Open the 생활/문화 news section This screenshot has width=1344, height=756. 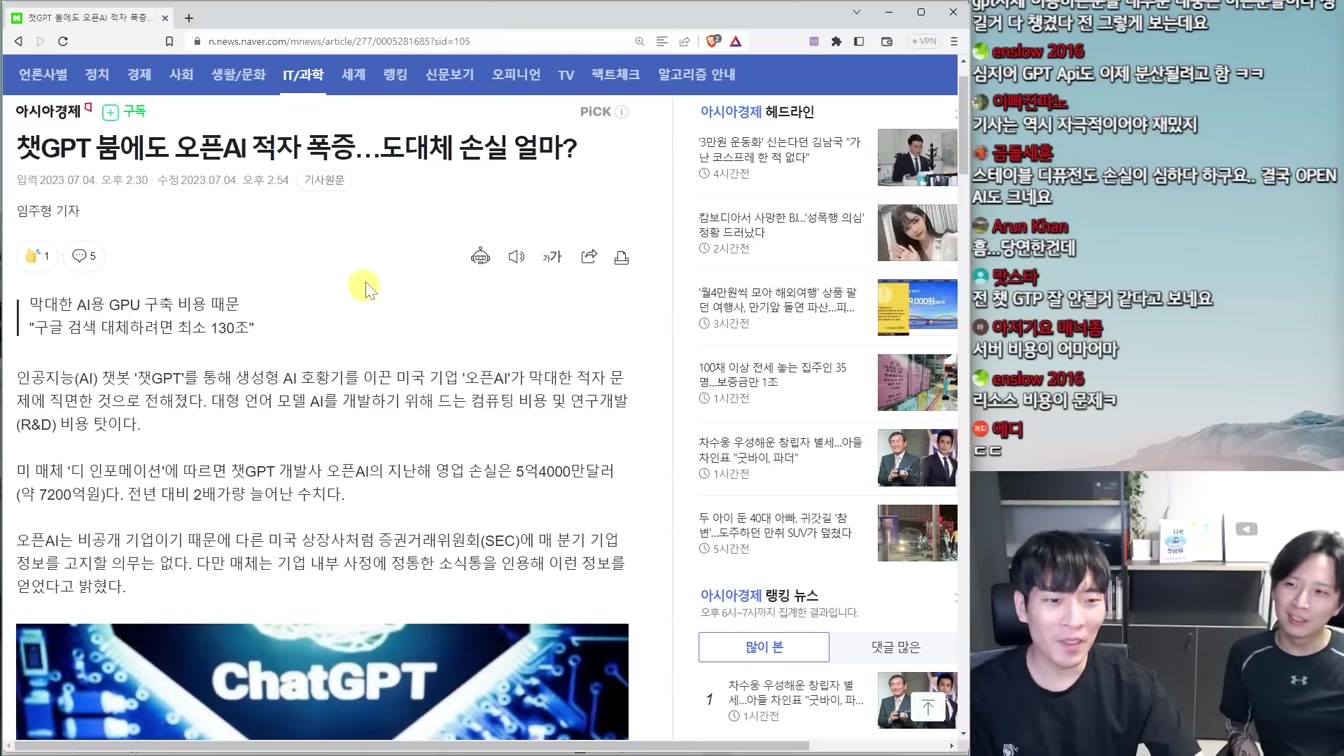(x=238, y=75)
